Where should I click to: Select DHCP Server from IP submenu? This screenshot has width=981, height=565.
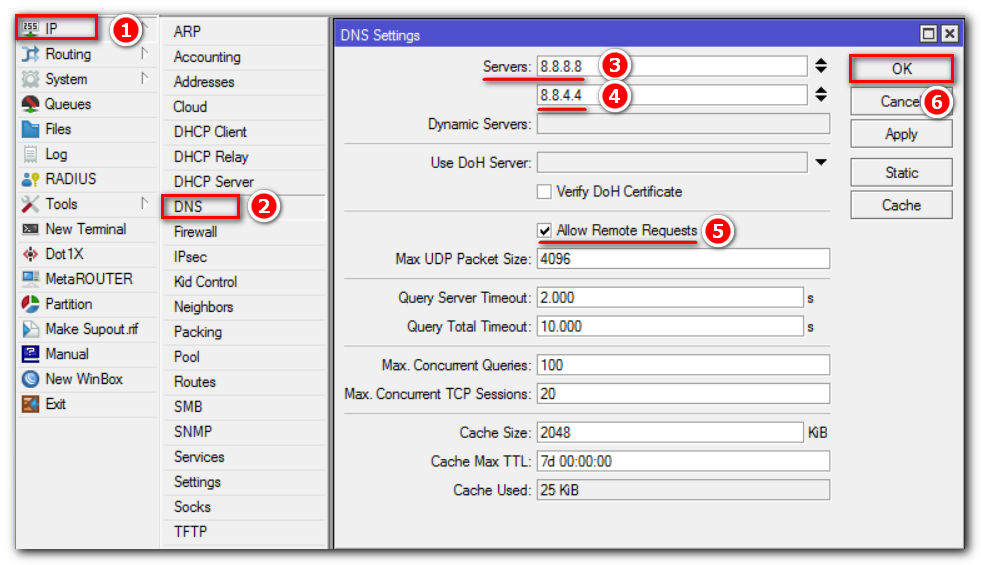point(213,182)
